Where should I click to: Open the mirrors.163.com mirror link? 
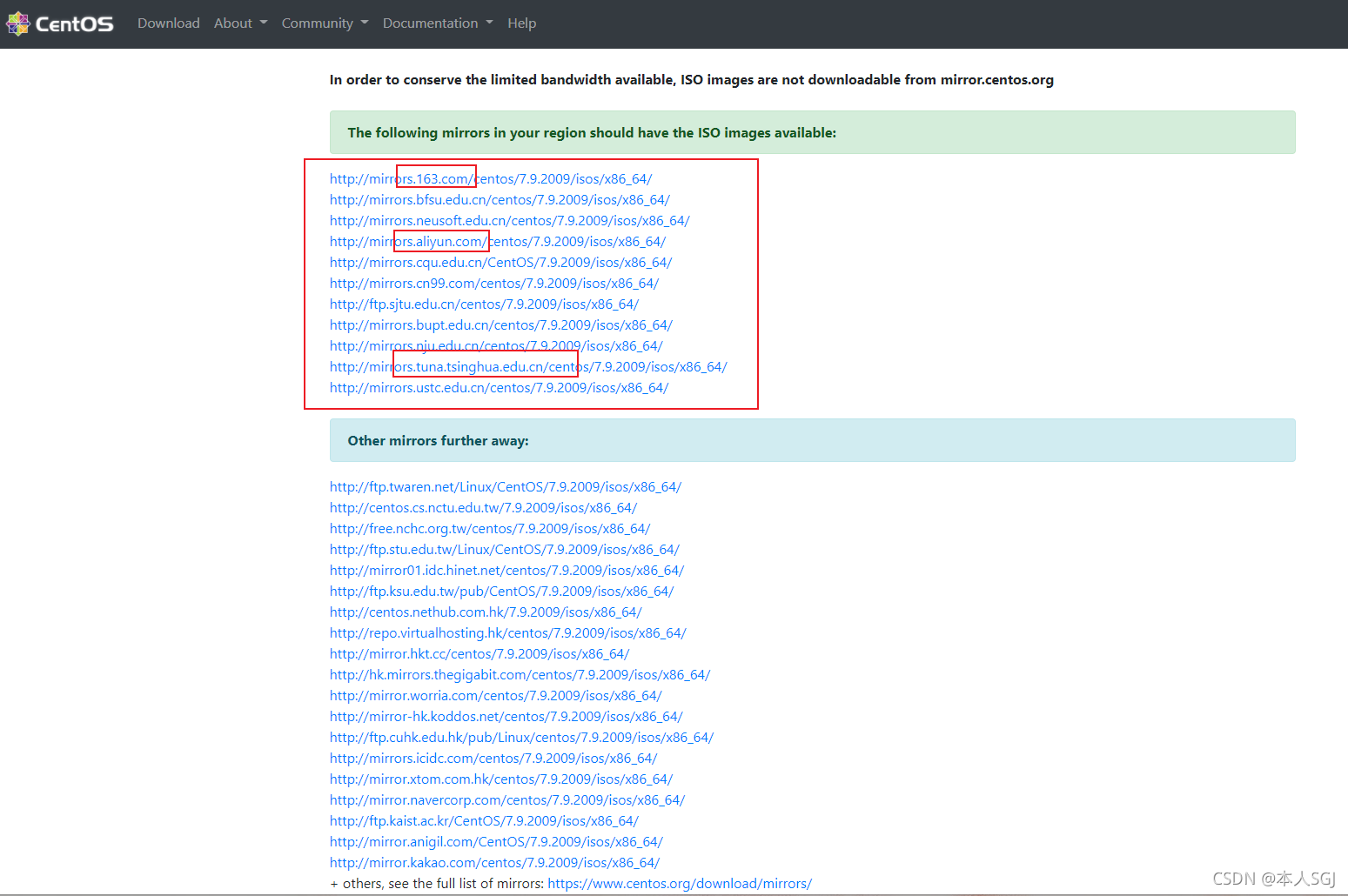pyautogui.click(x=491, y=179)
